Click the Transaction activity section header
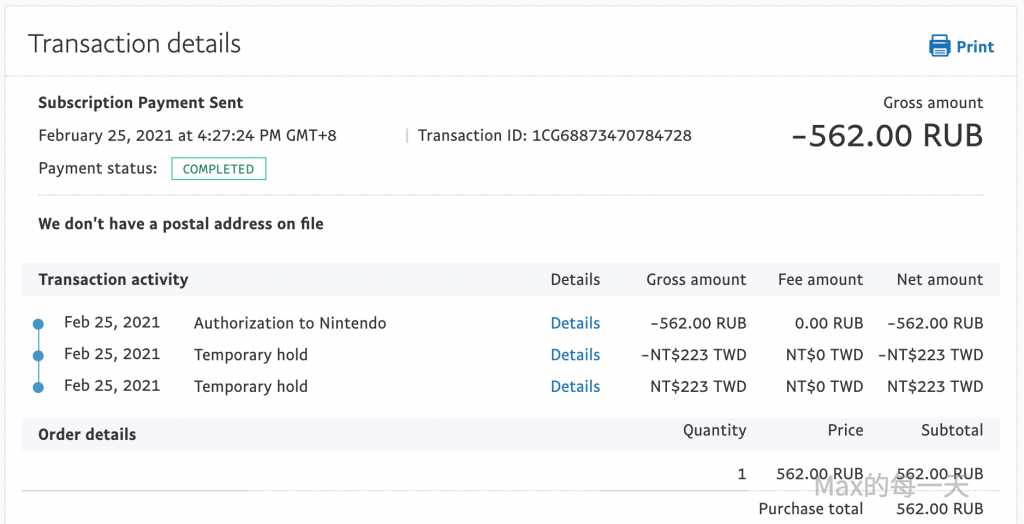The width and height of the screenshot is (1024, 524). click(113, 280)
